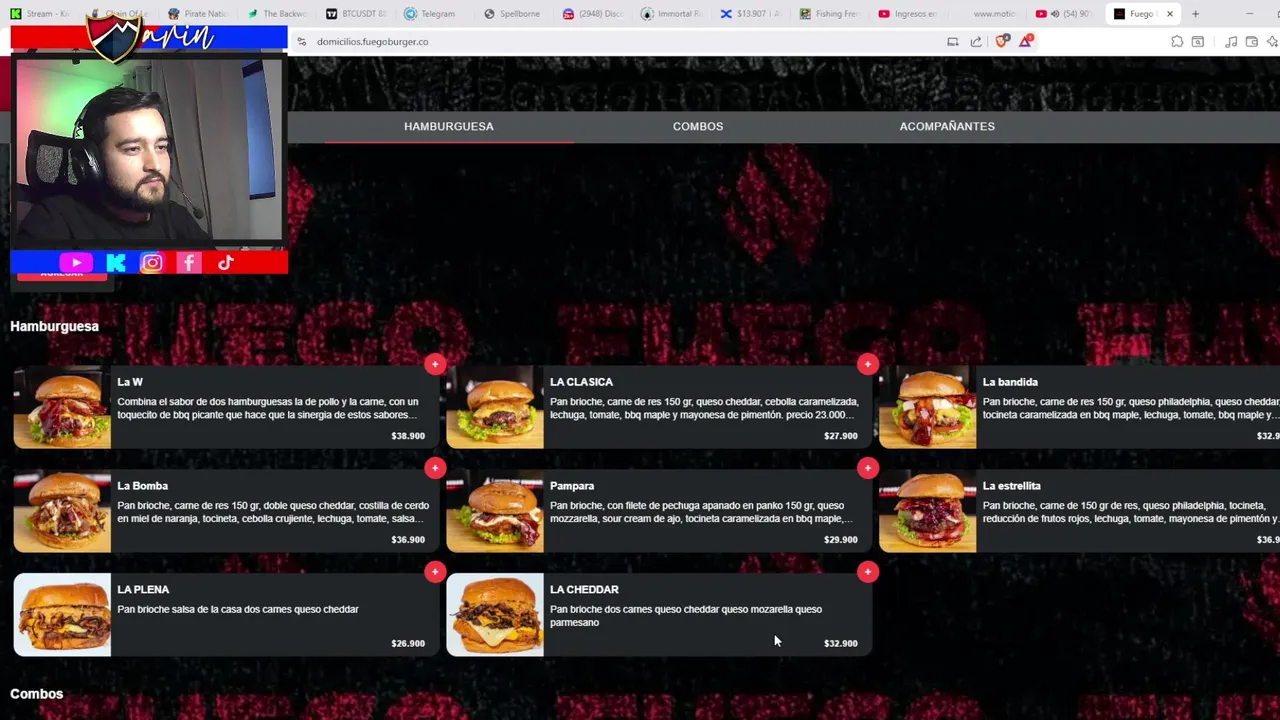Select the 'La bandida' burger title
1280x720 pixels.
coord(1010,382)
